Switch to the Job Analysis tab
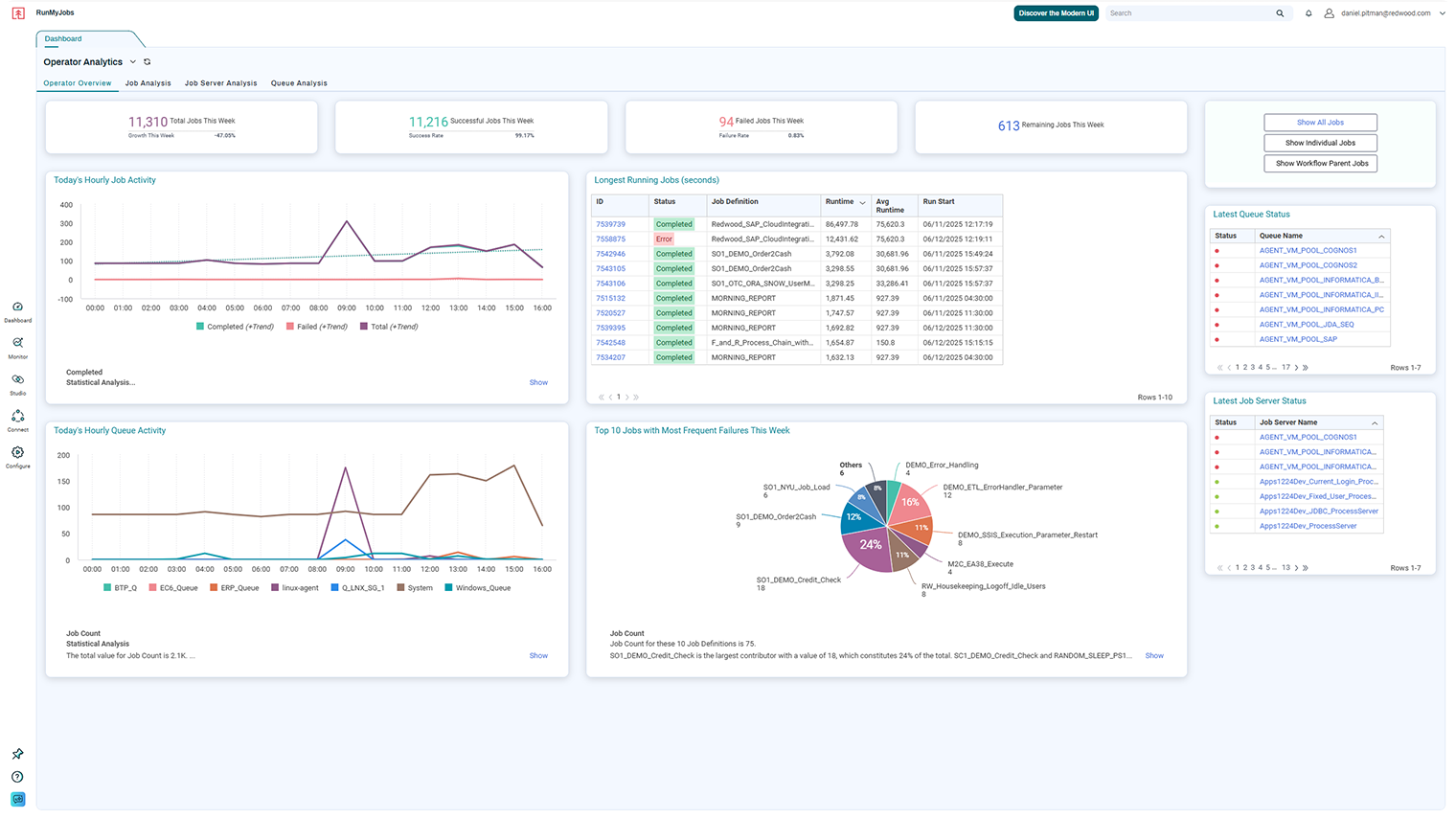Screen dimensions: 1456x819 (x=148, y=83)
